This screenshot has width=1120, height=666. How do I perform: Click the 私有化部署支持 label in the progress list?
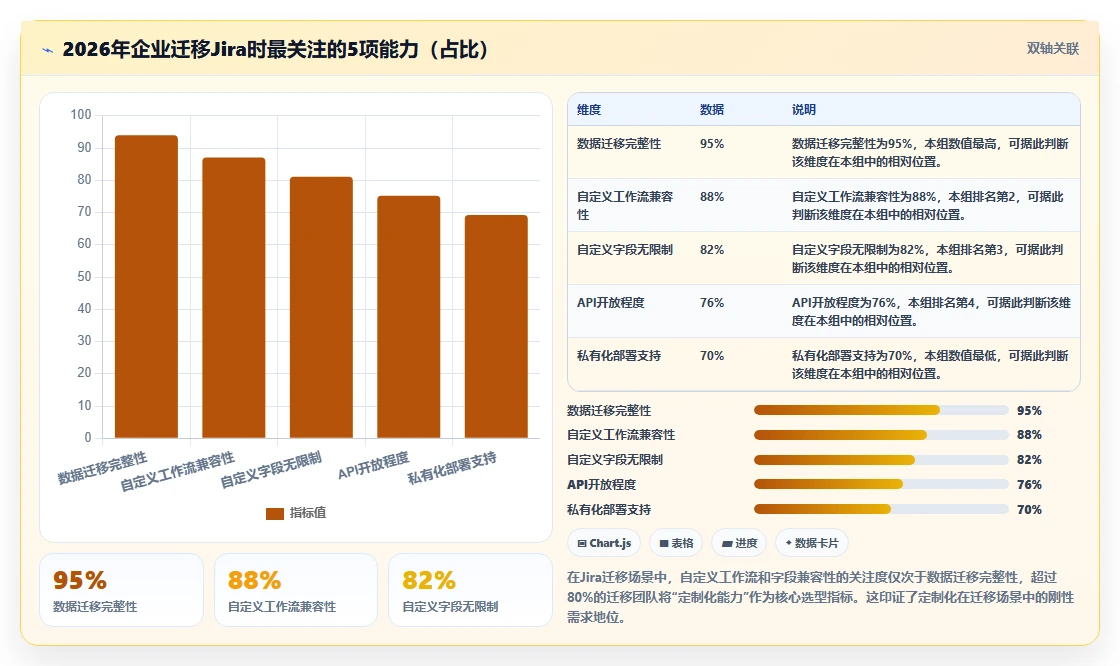609,510
